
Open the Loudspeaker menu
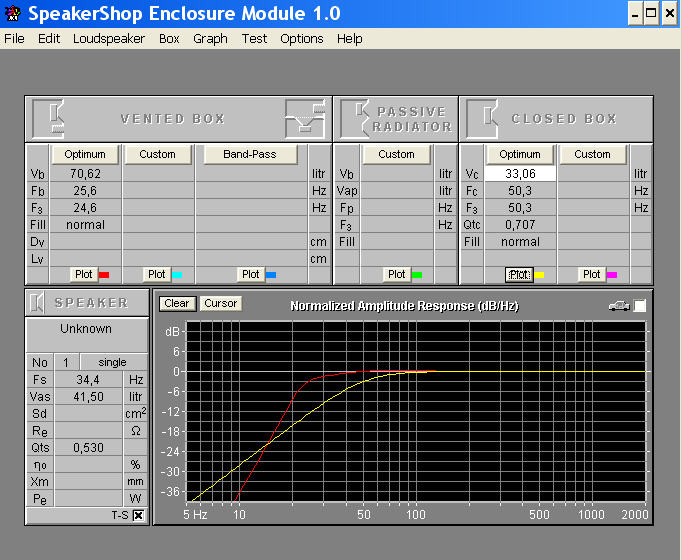tap(109, 39)
